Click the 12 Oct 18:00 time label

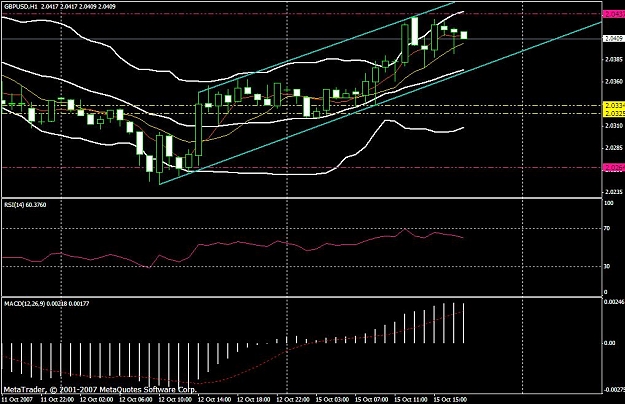[x=254, y=399]
